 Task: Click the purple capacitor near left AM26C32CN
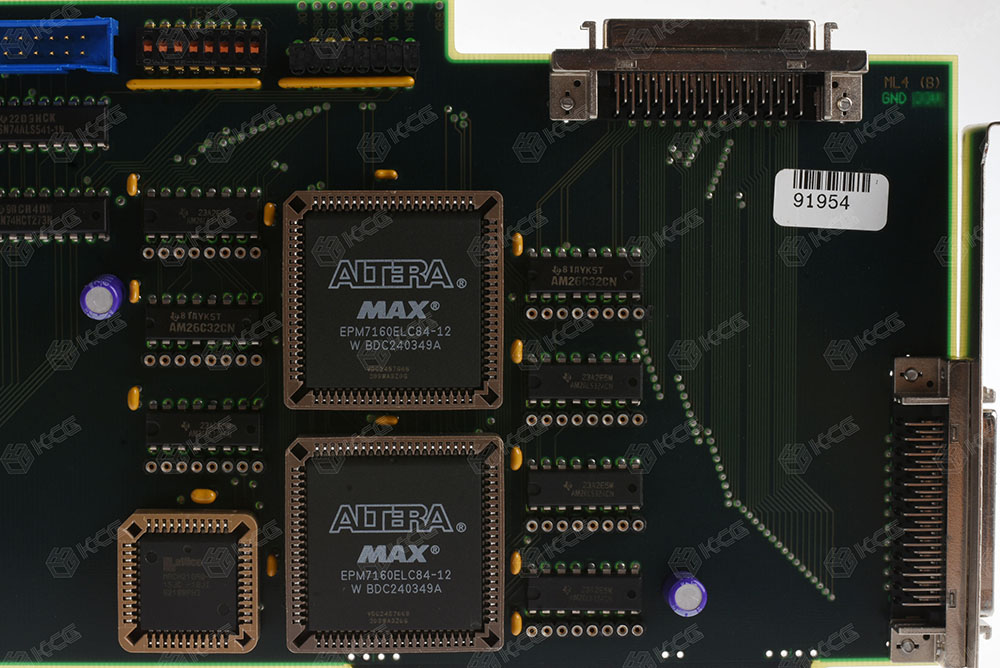point(102,297)
